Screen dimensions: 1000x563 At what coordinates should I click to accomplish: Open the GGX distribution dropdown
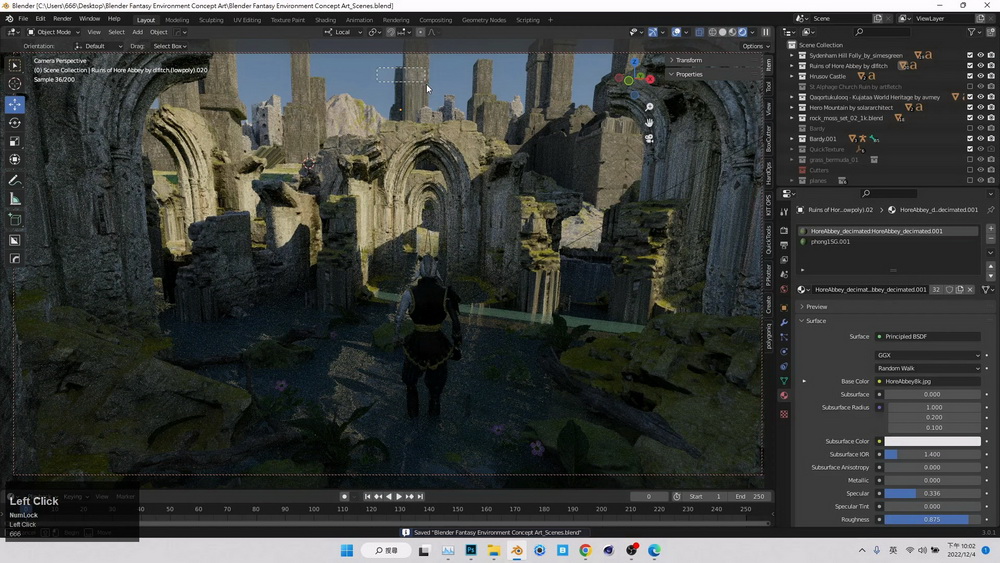click(x=928, y=355)
